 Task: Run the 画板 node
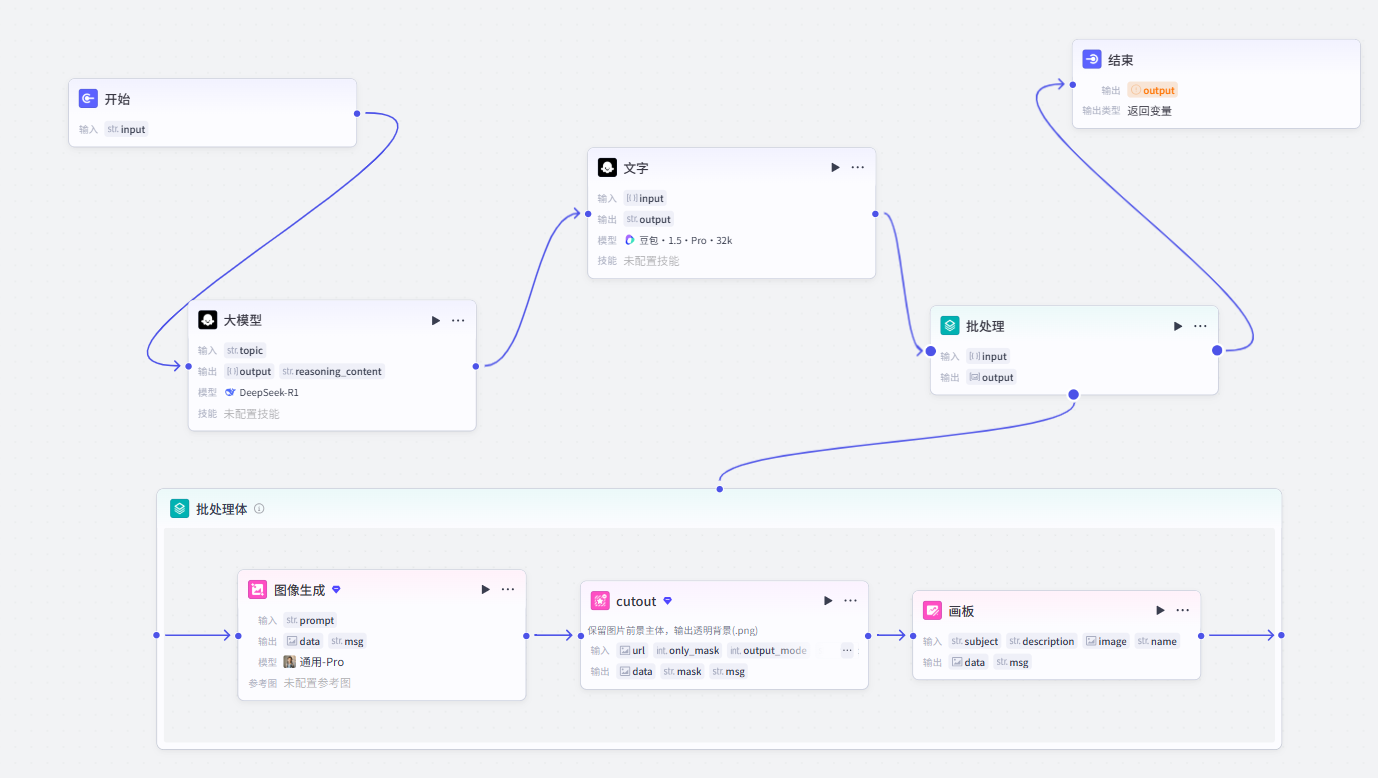1160,610
